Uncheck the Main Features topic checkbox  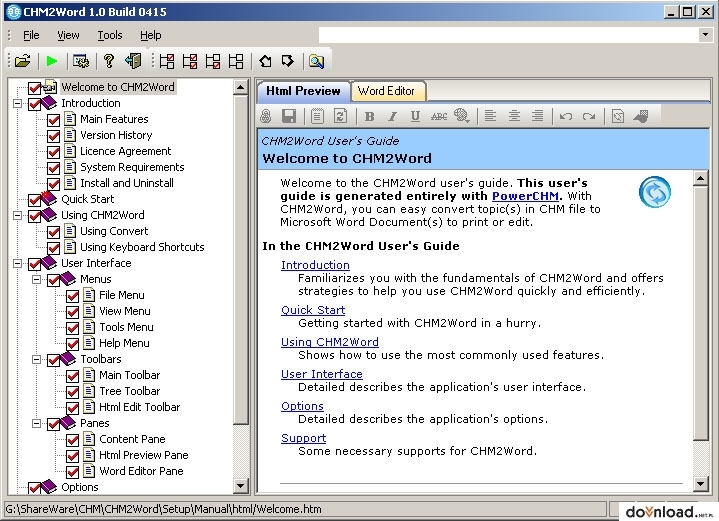coord(54,120)
